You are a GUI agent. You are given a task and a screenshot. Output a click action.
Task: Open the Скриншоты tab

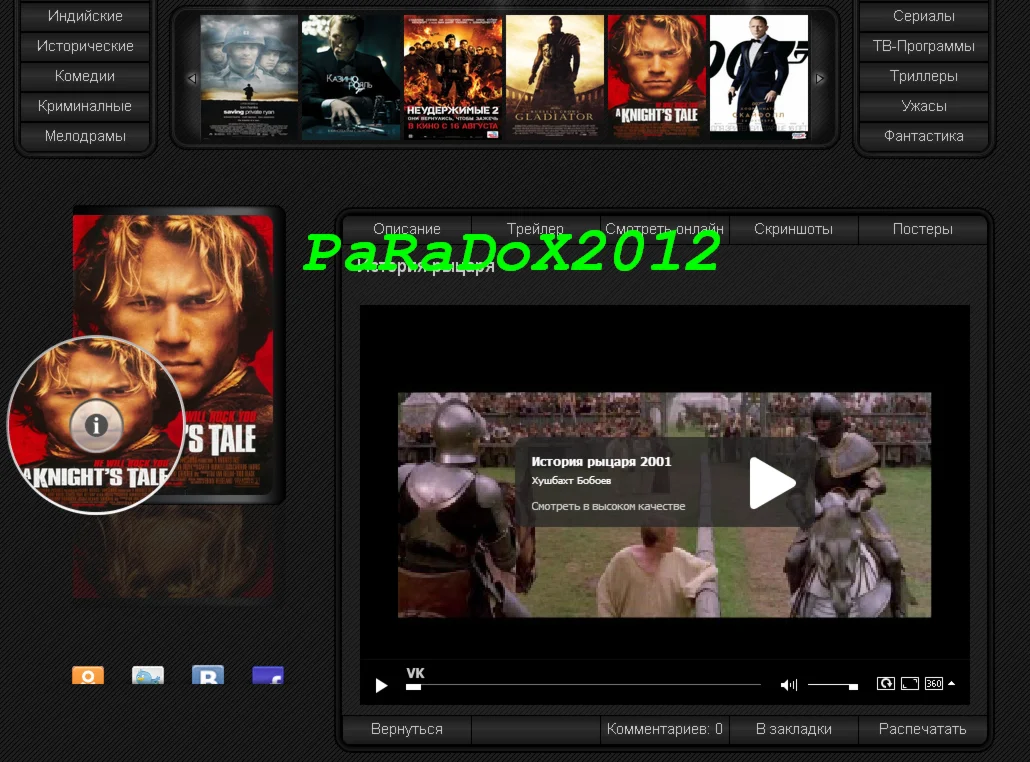click(794, 229)
